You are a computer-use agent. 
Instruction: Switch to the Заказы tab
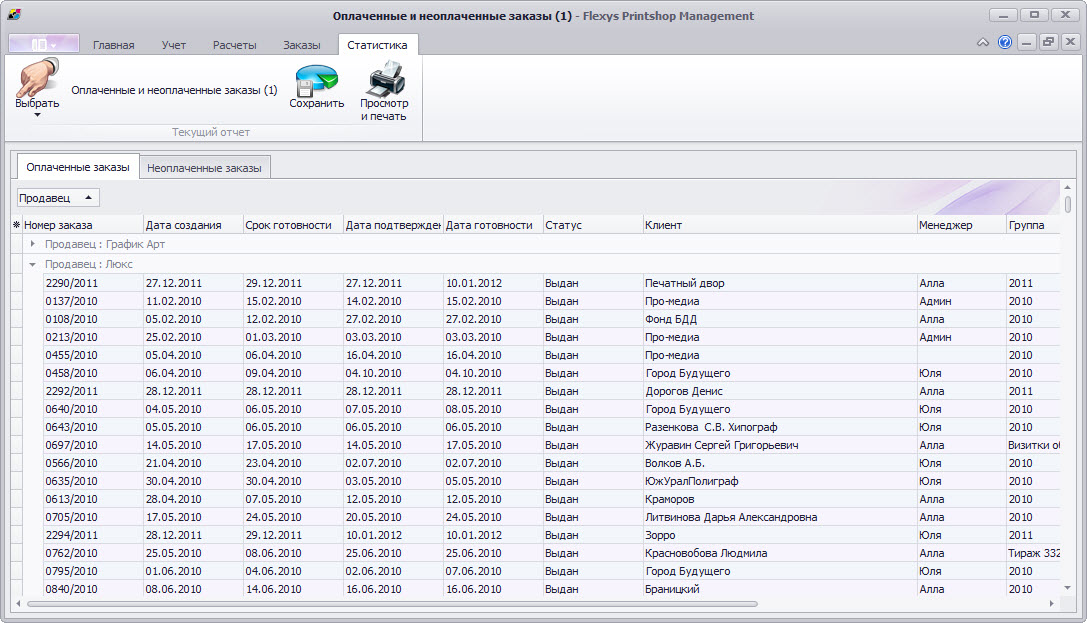[x=302, y=45]
